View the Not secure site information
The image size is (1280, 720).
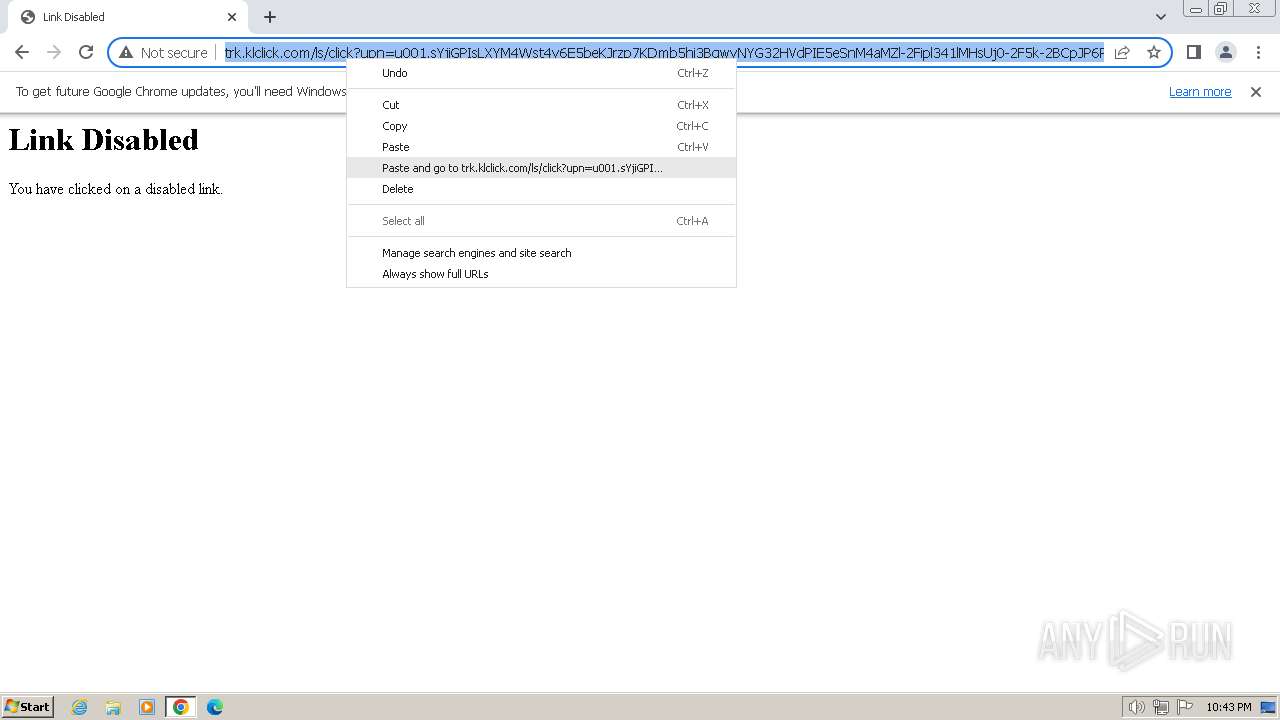(x=163, y=52)
